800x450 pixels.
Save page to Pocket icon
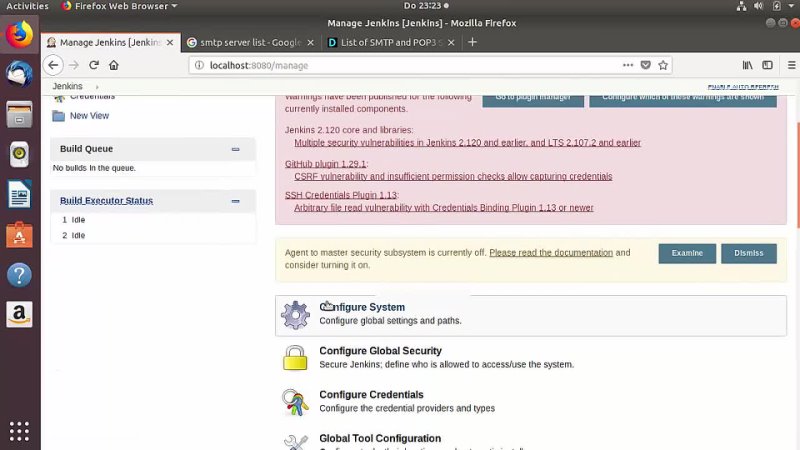click(645, 65)
